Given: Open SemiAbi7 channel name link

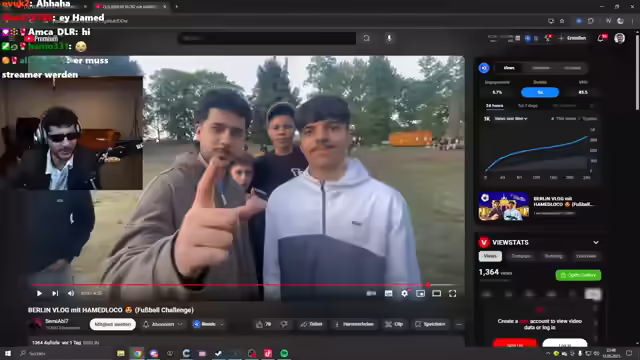Looking at the screenshot, I should tap(57, 321).
